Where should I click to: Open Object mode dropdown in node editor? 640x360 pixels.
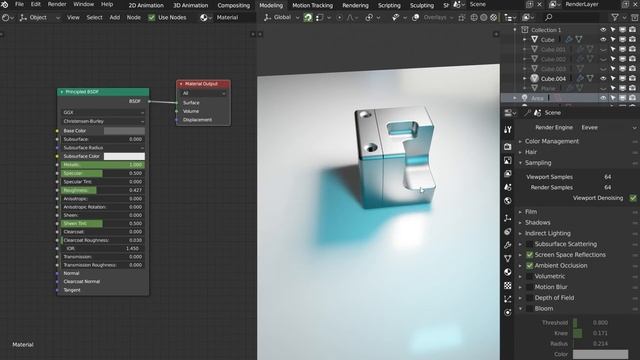tap(40, 18)
